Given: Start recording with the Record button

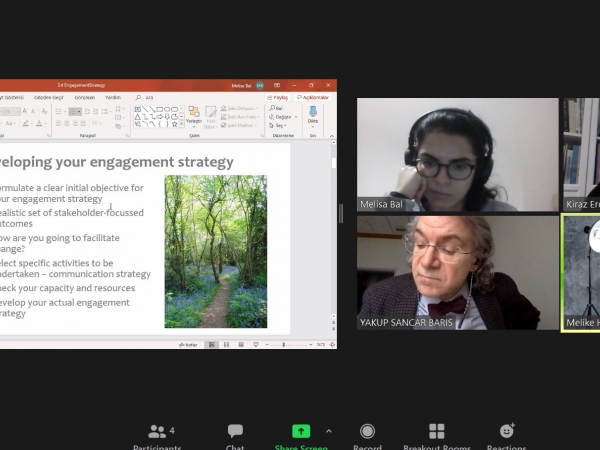Looking at the screenshot, I should tap(367, 437).
